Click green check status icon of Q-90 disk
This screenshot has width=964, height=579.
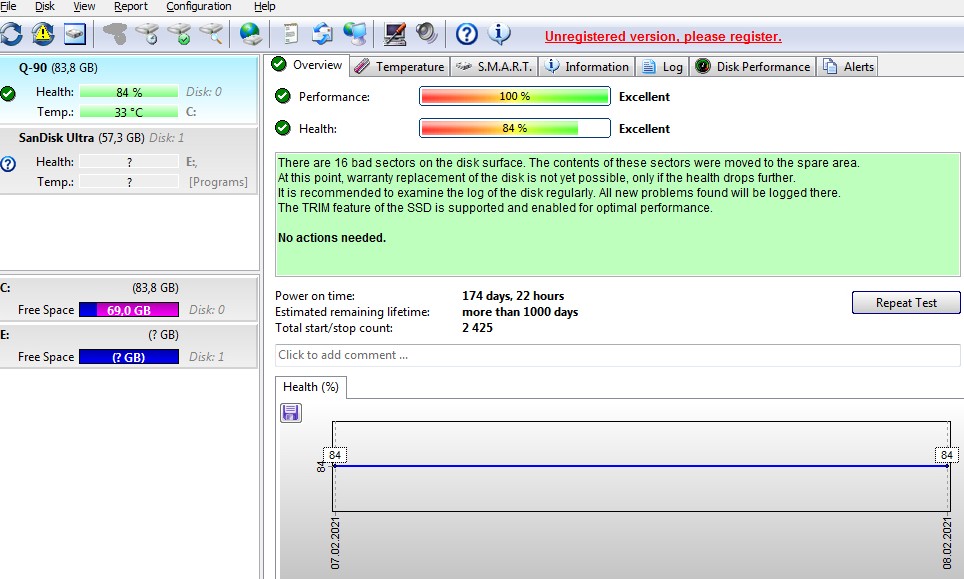click(8, 94)
